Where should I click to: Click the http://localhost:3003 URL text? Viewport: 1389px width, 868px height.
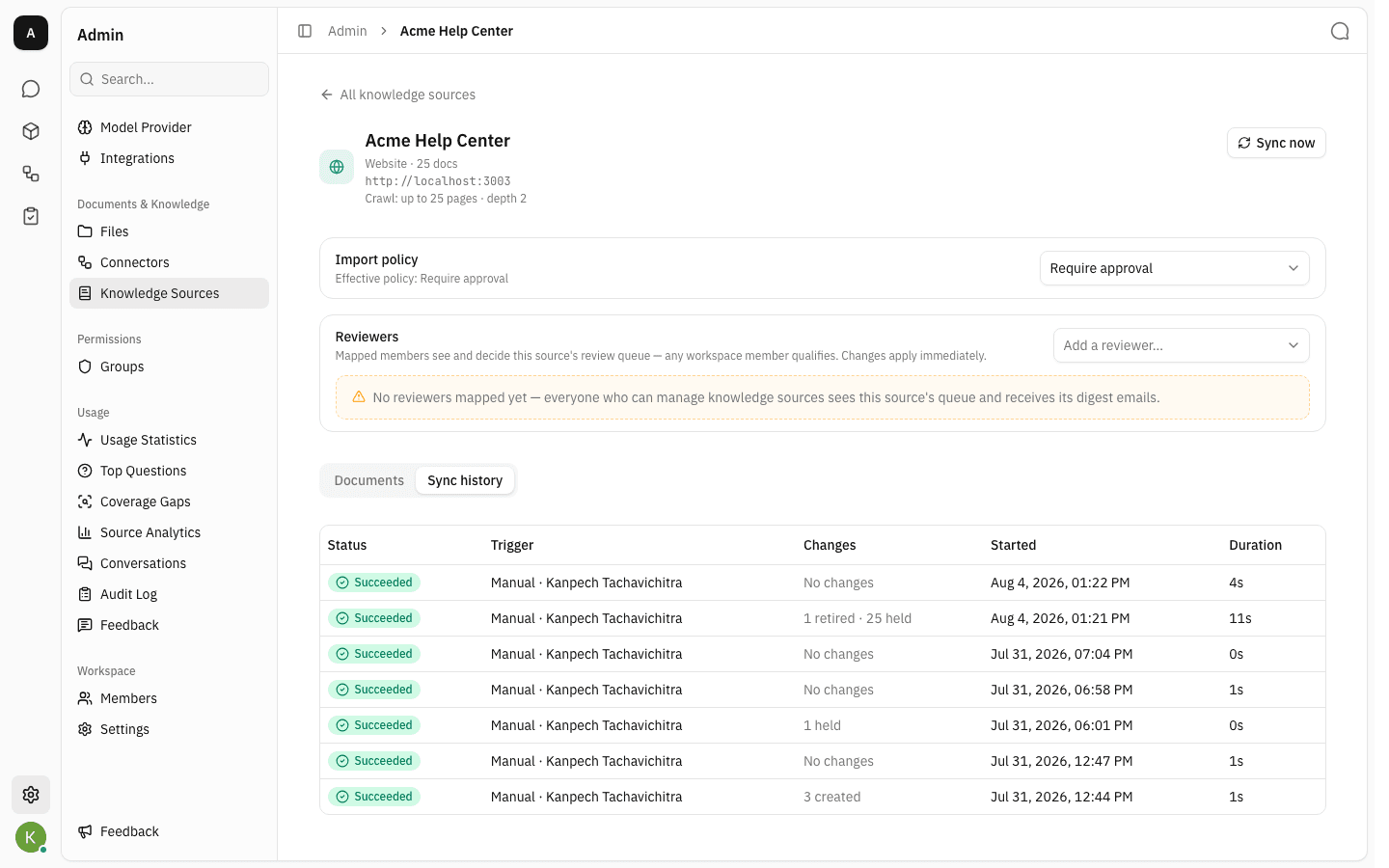tap(438, 181)
